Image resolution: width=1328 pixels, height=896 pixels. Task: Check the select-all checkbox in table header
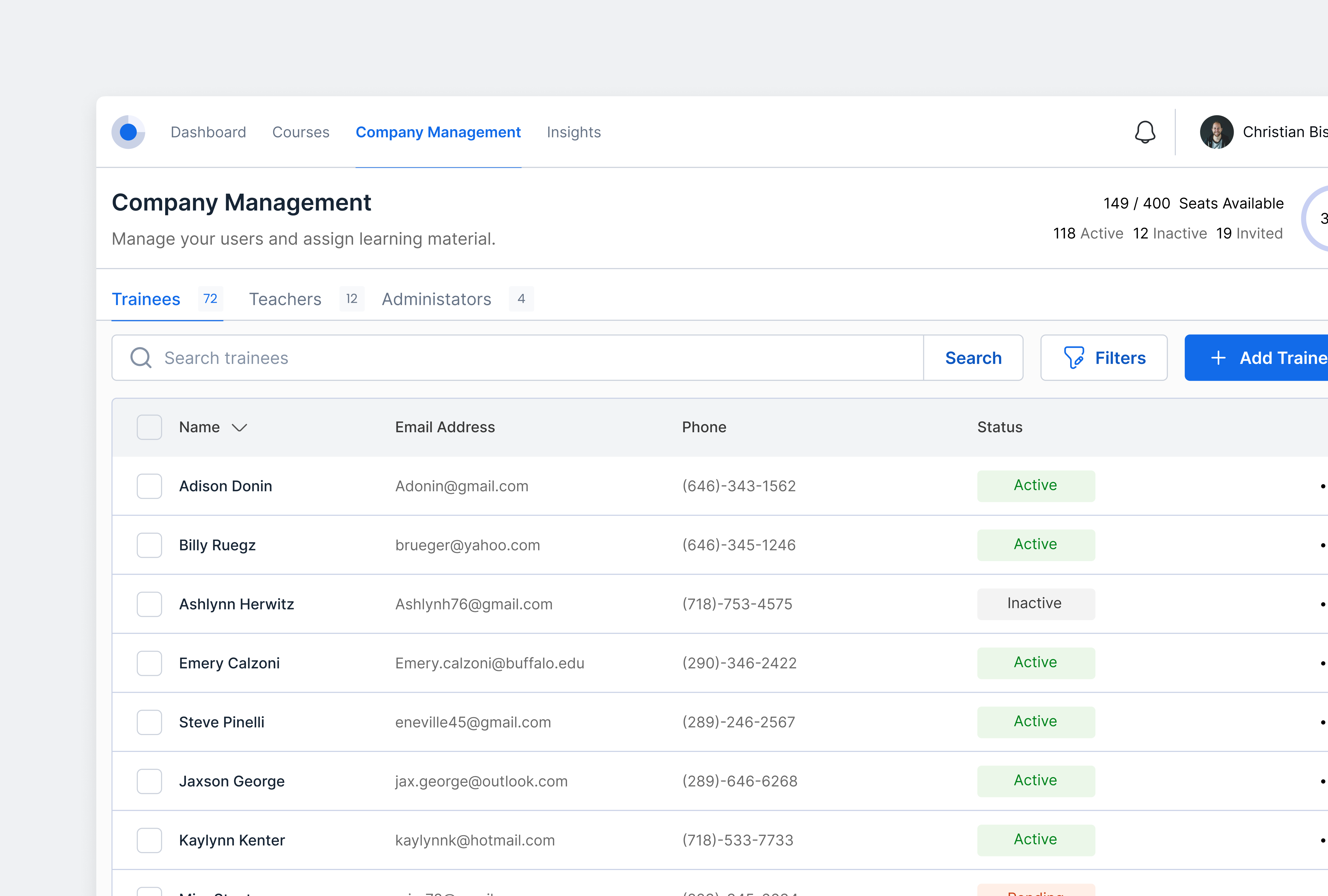click(x=149, y=427)
